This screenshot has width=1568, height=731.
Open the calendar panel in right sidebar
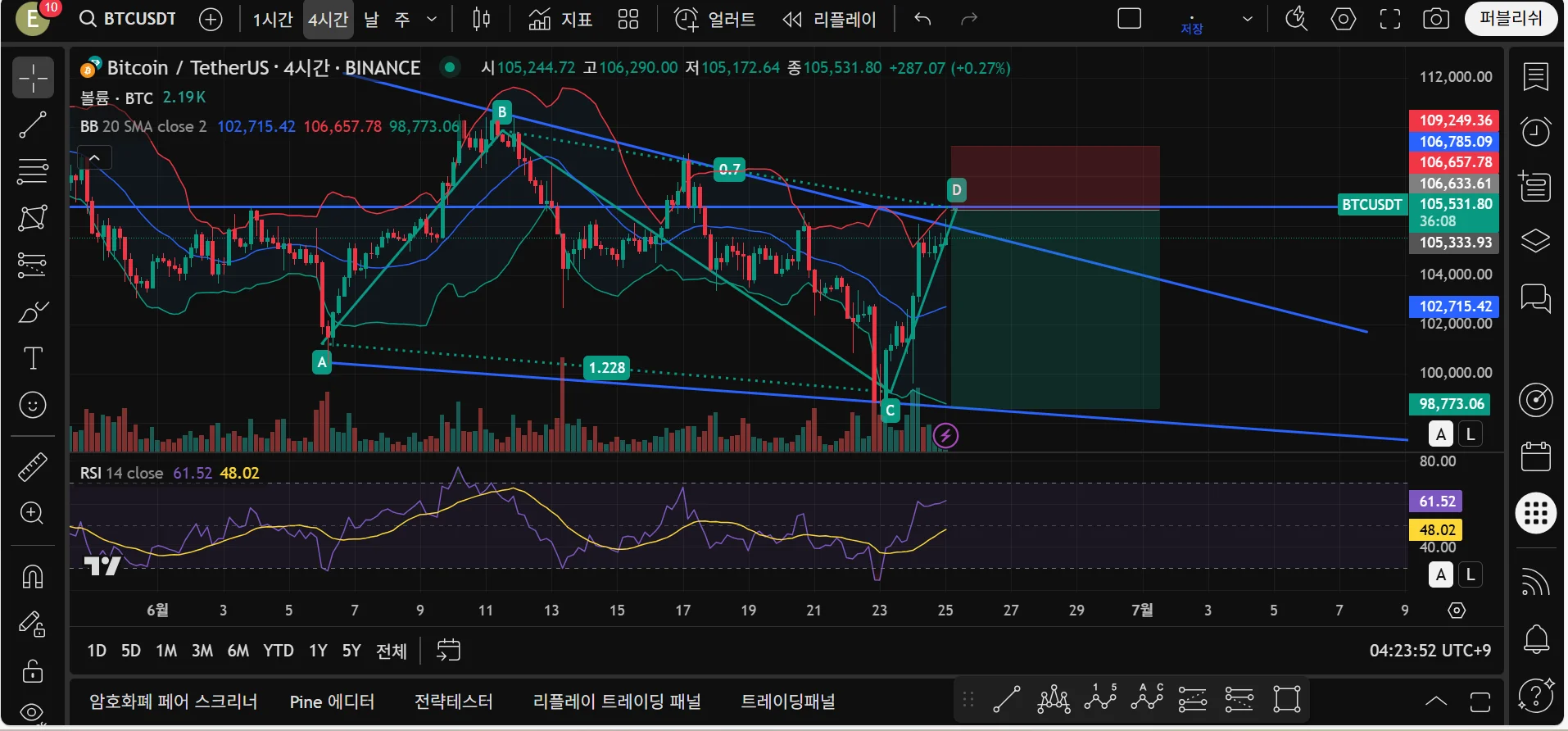pyautogui.click(x=1536, y=456)
